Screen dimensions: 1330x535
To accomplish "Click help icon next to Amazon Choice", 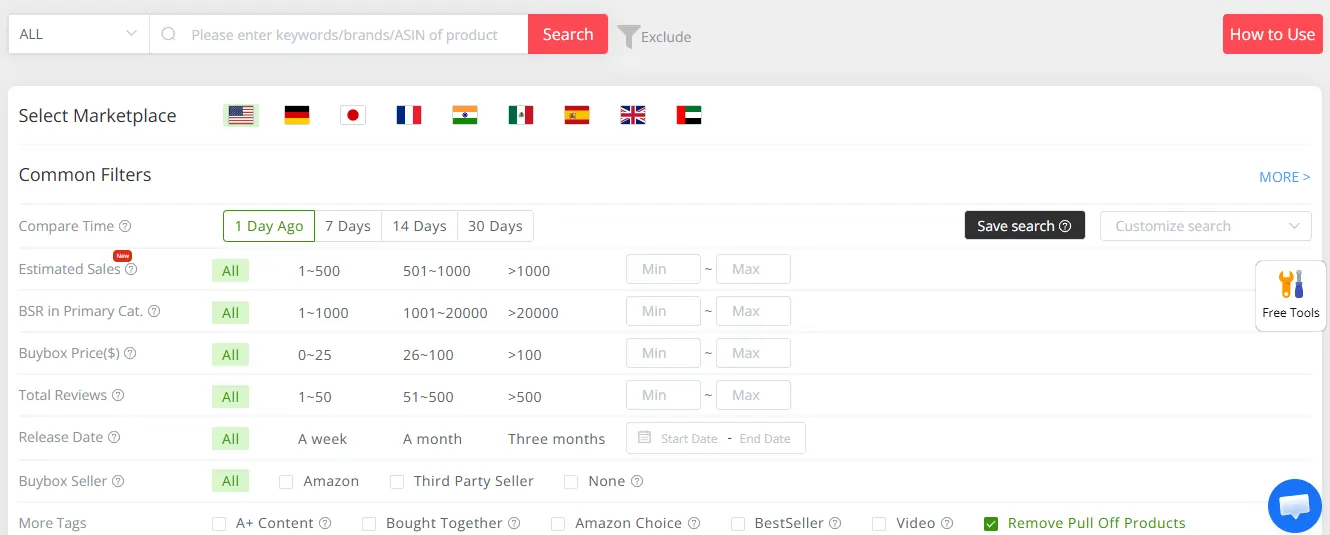I will (x=694, y=523).
